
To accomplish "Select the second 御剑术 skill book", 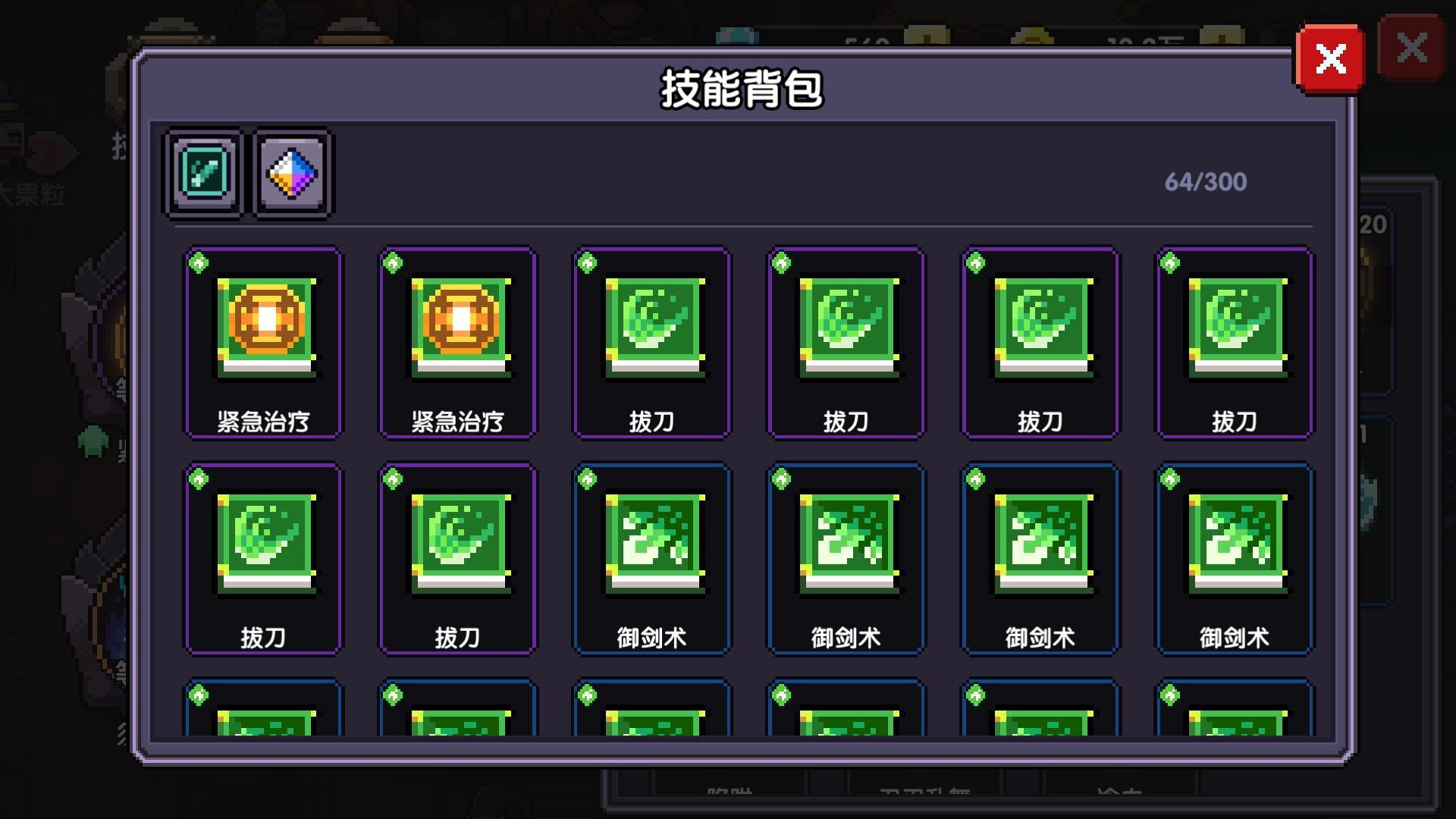I will tap(846, 559).
